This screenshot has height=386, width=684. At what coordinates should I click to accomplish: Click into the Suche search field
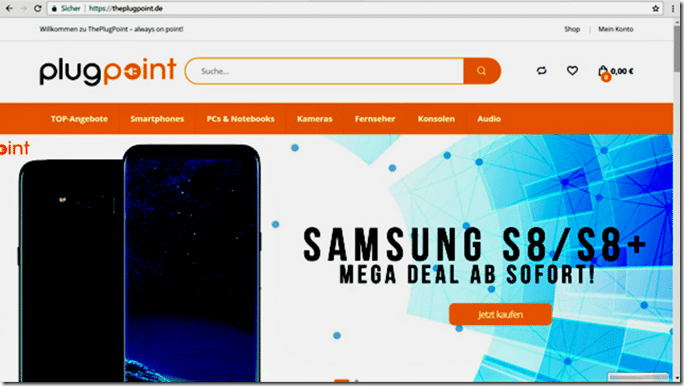point(325,71)
